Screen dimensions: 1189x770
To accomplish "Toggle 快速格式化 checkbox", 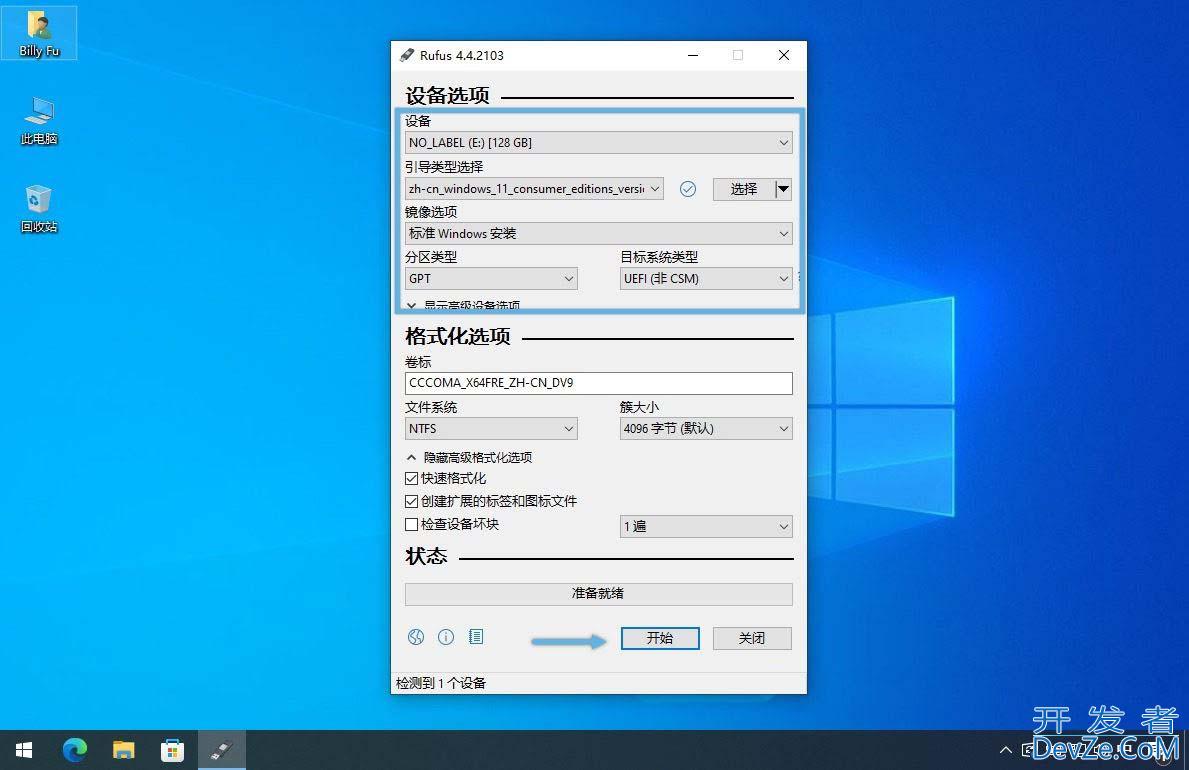I will 412,479.
